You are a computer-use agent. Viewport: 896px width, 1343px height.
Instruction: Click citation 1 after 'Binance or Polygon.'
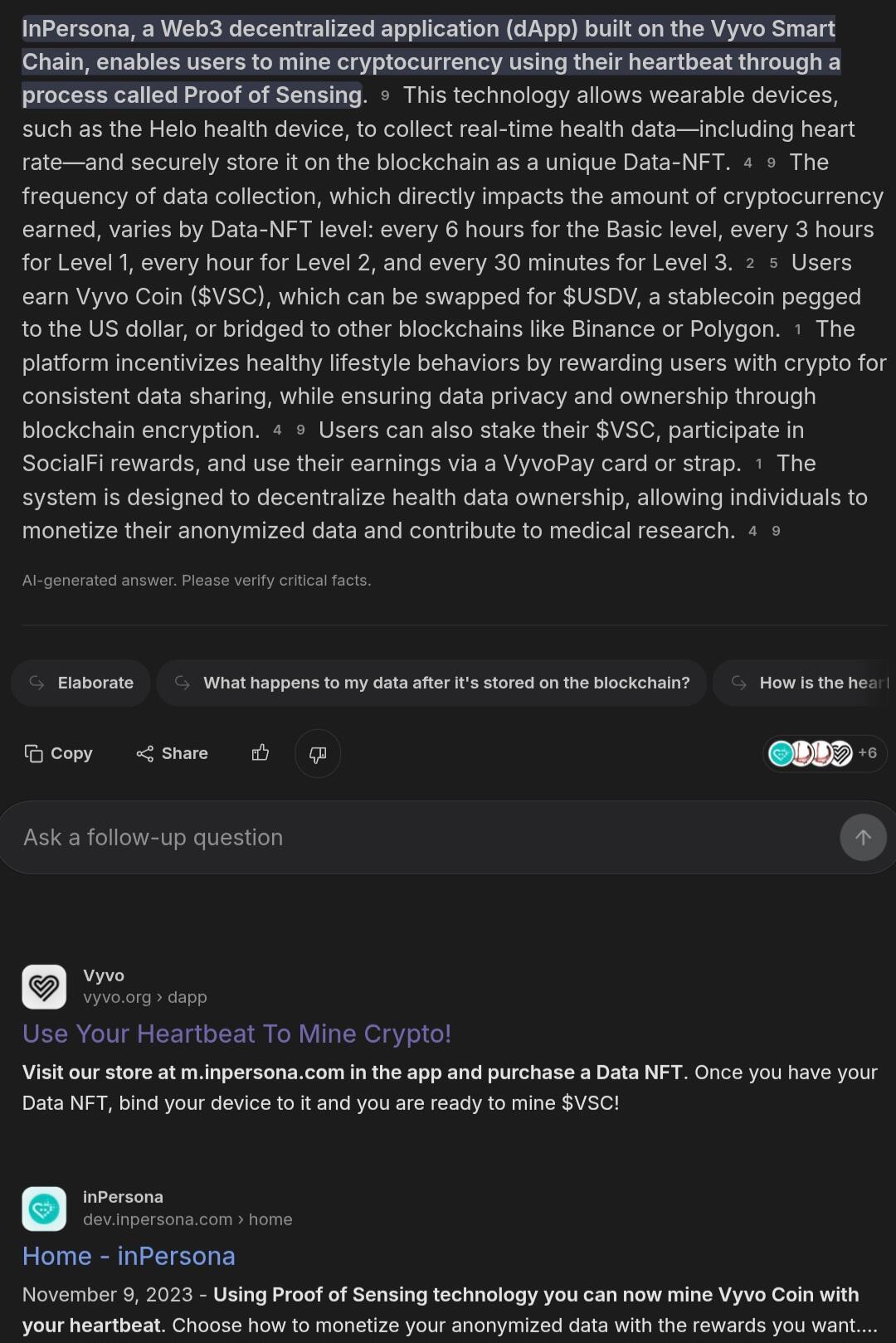(798, 330)
